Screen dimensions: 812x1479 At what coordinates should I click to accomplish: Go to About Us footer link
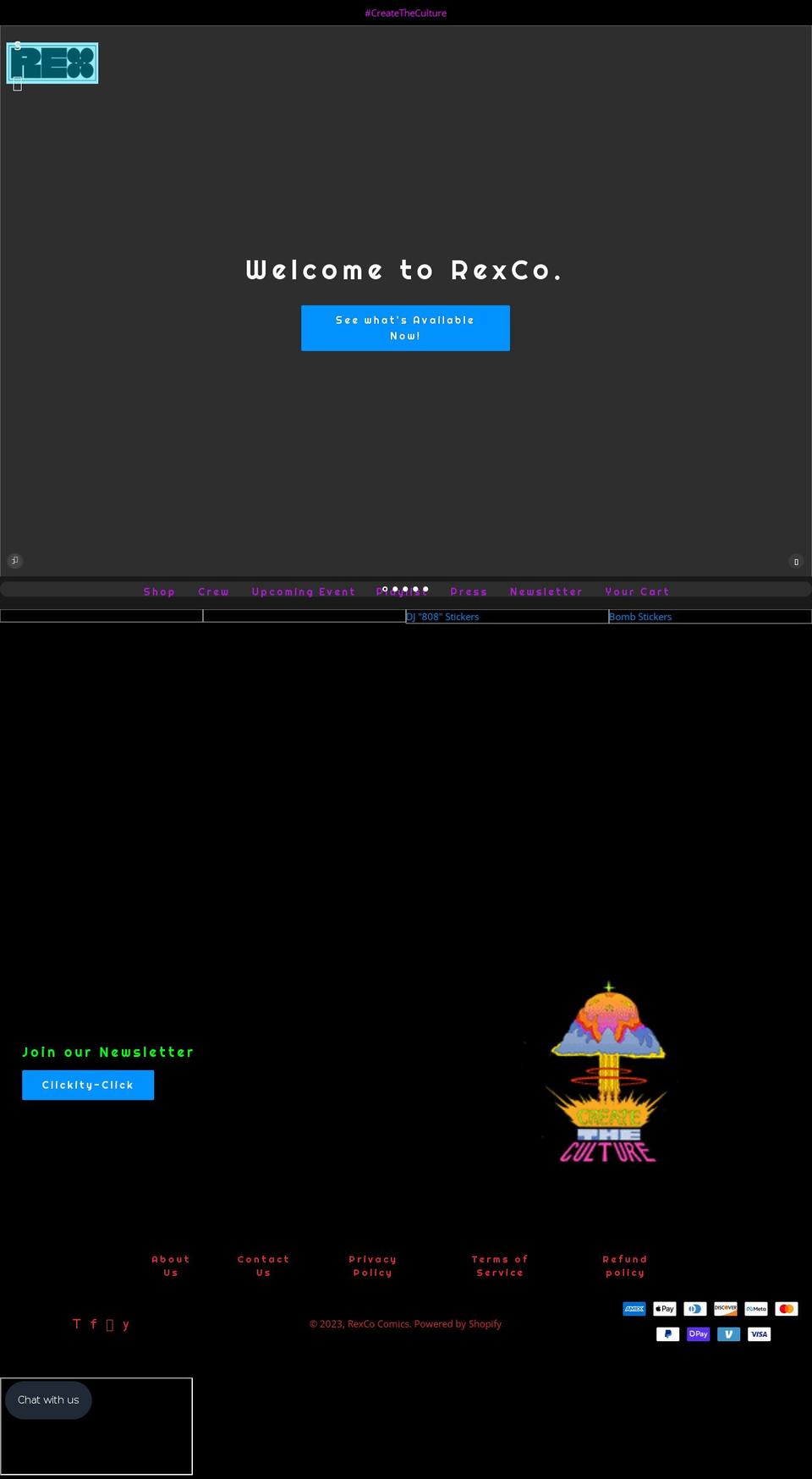click(171, 1266)
